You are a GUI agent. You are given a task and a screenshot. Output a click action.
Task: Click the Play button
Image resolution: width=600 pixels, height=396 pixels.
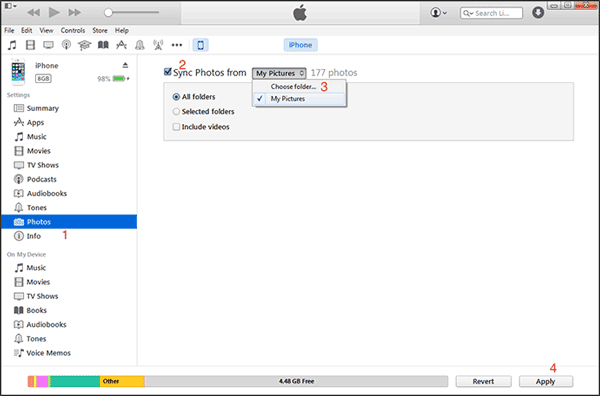click(x=54, y=13)
